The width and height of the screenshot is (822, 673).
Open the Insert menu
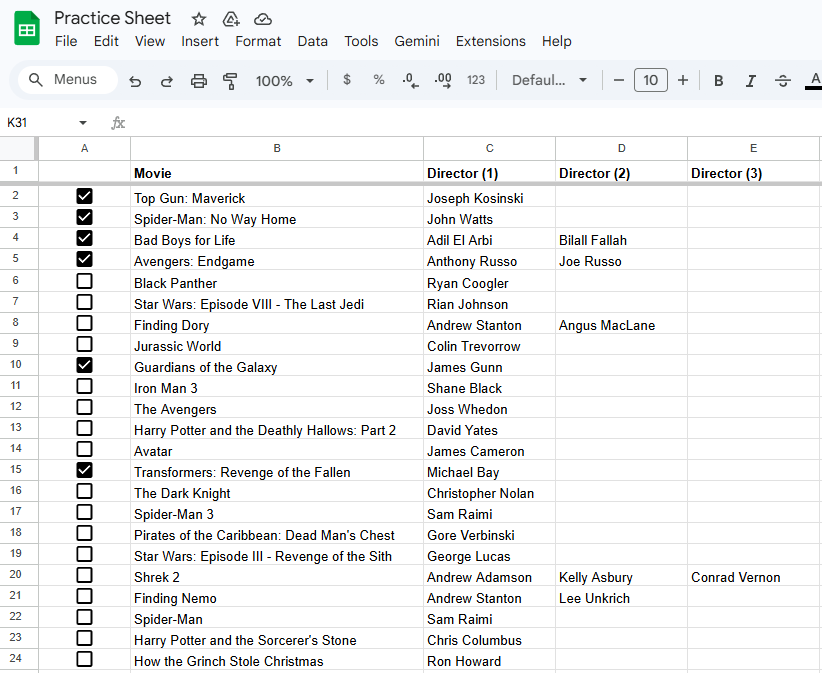pos(200,41)
